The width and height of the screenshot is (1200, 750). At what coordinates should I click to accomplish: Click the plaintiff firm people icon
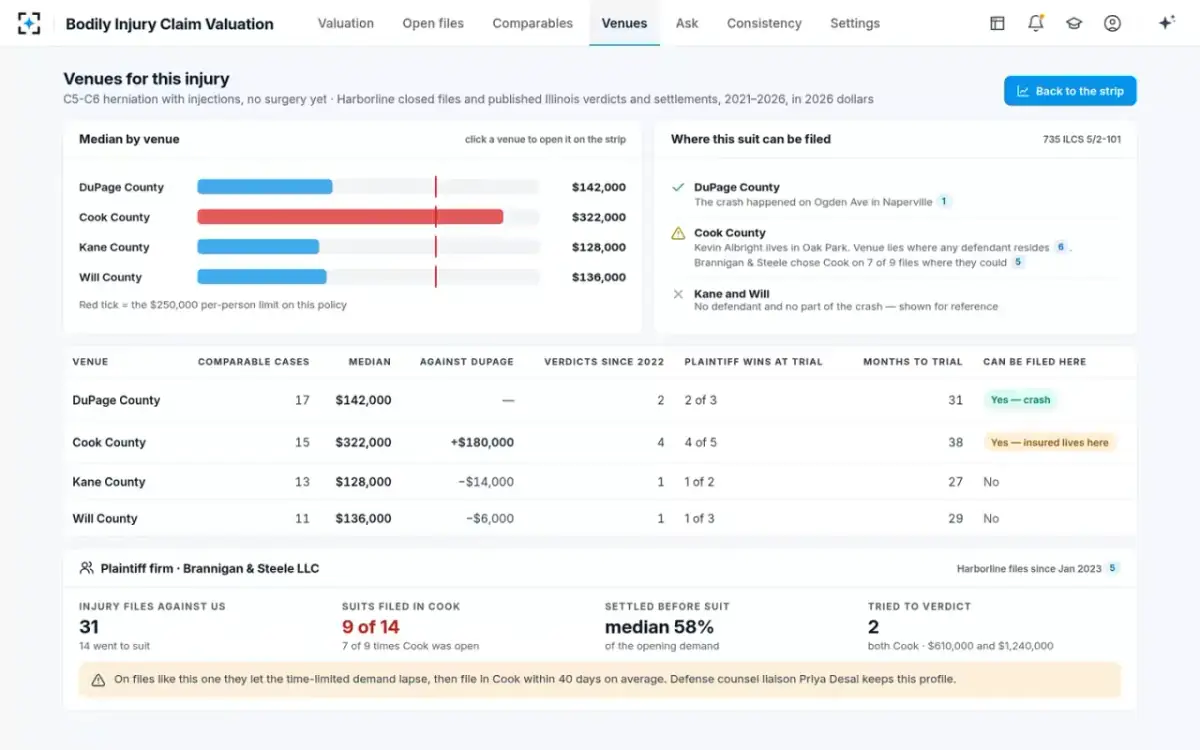pos(86,568)
